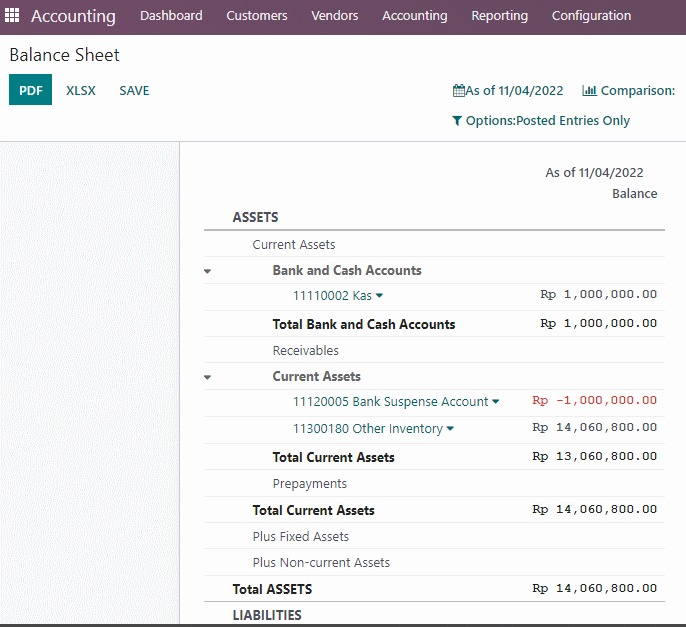
Task: Click the ASSETS section heading
Action: 255,217
